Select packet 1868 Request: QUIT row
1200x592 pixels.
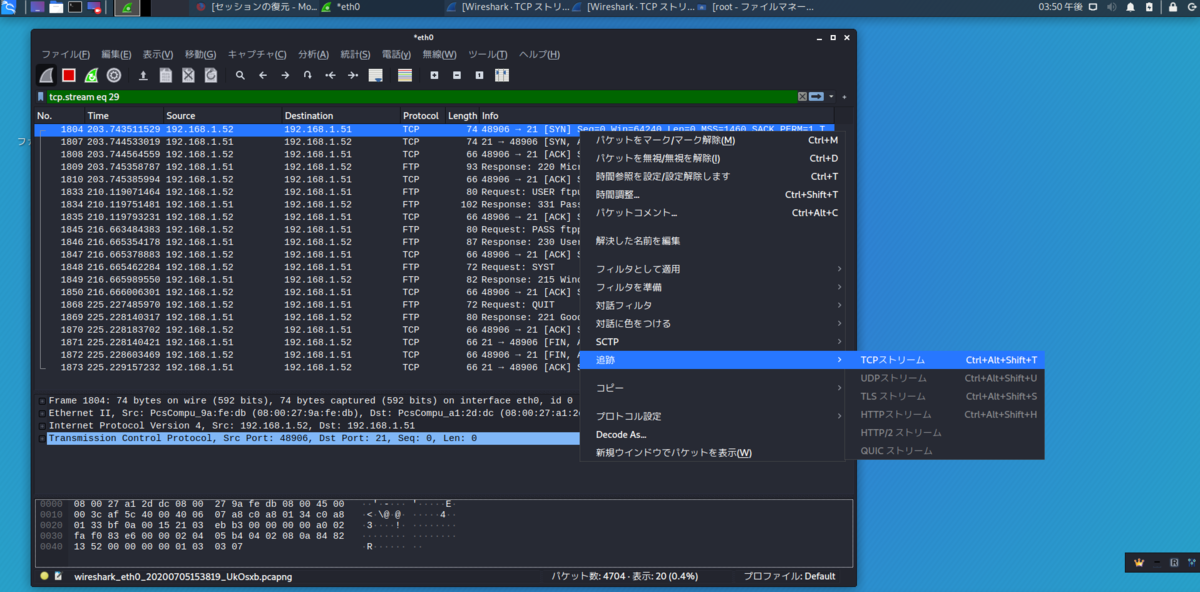[308, 304]
